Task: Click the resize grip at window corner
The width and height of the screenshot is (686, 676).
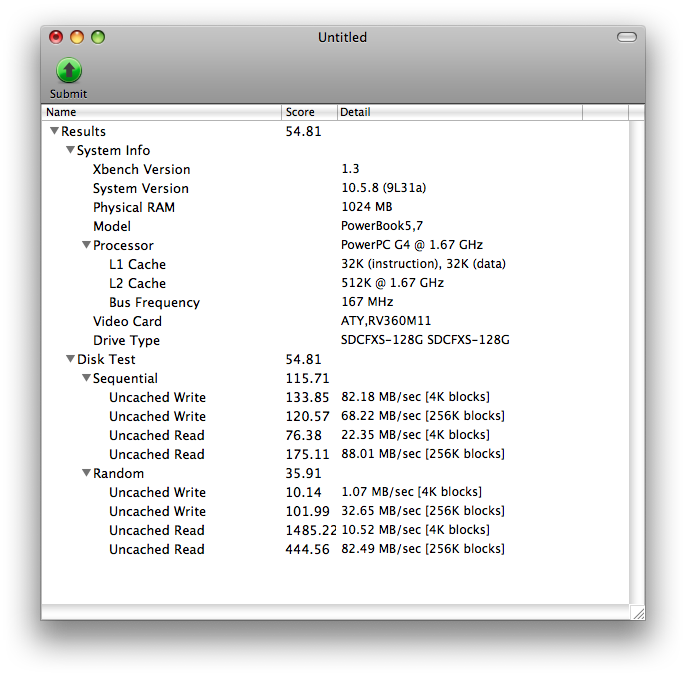Action: click(638, 613)
